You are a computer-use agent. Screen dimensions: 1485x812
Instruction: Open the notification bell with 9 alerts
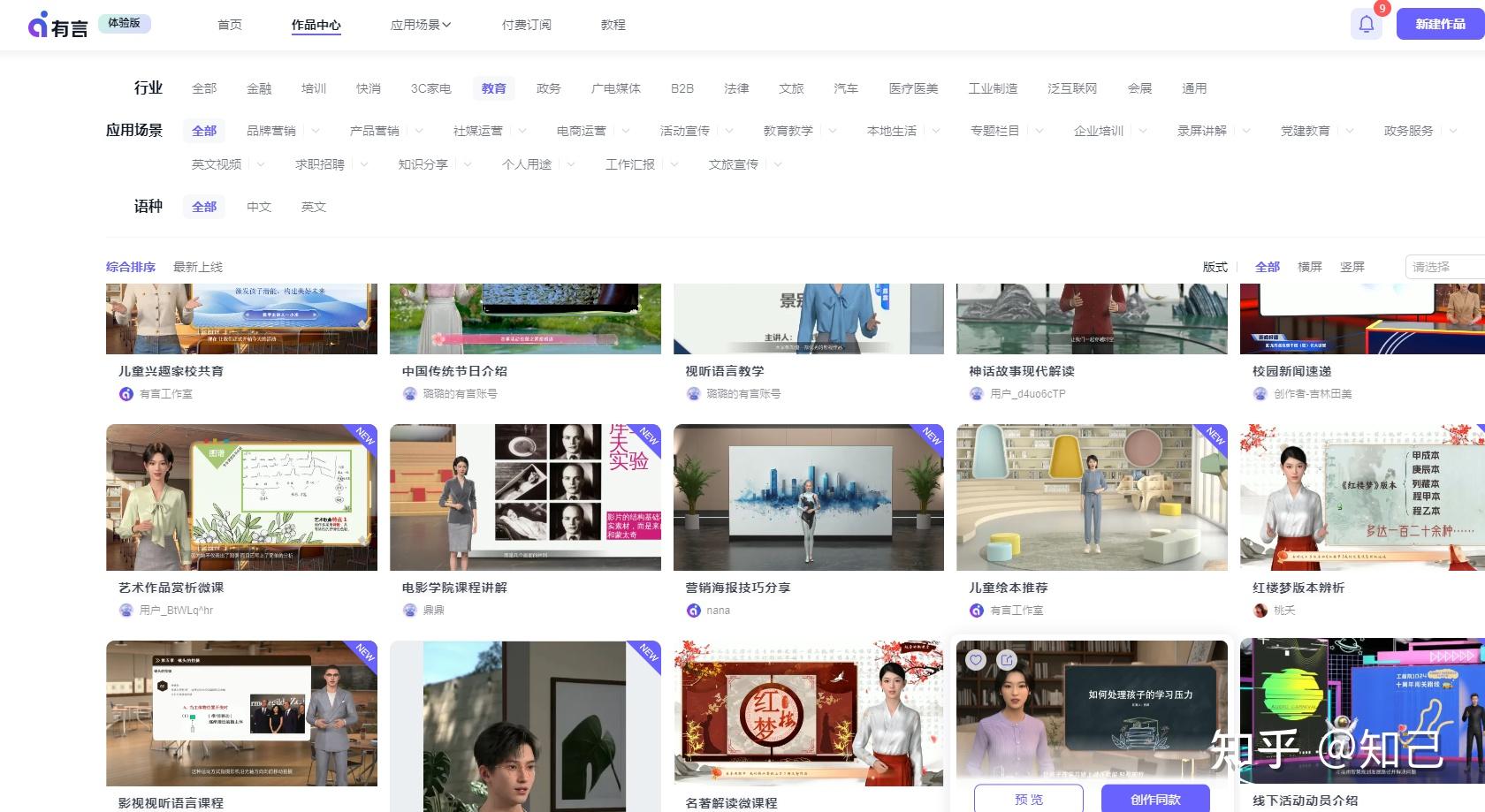(1366, 24)
